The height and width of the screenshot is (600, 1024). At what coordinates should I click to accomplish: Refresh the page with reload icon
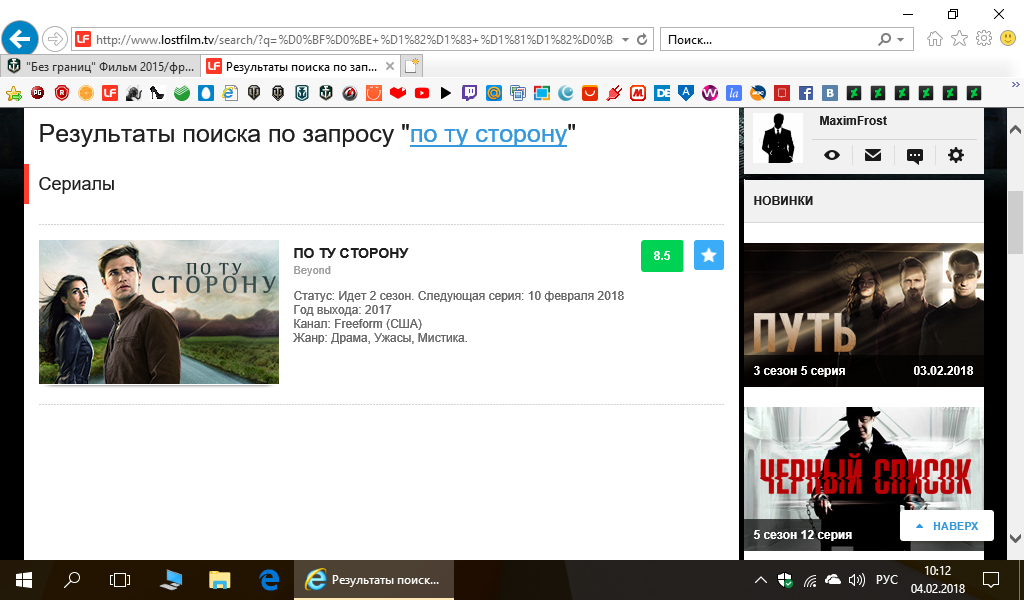point(642,39)
